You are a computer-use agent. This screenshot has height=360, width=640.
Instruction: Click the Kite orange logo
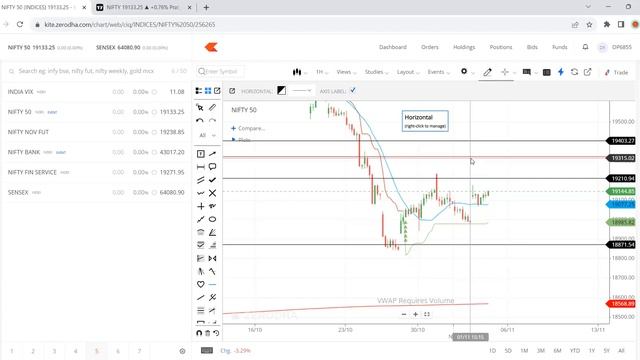click(x=211, y=47)
